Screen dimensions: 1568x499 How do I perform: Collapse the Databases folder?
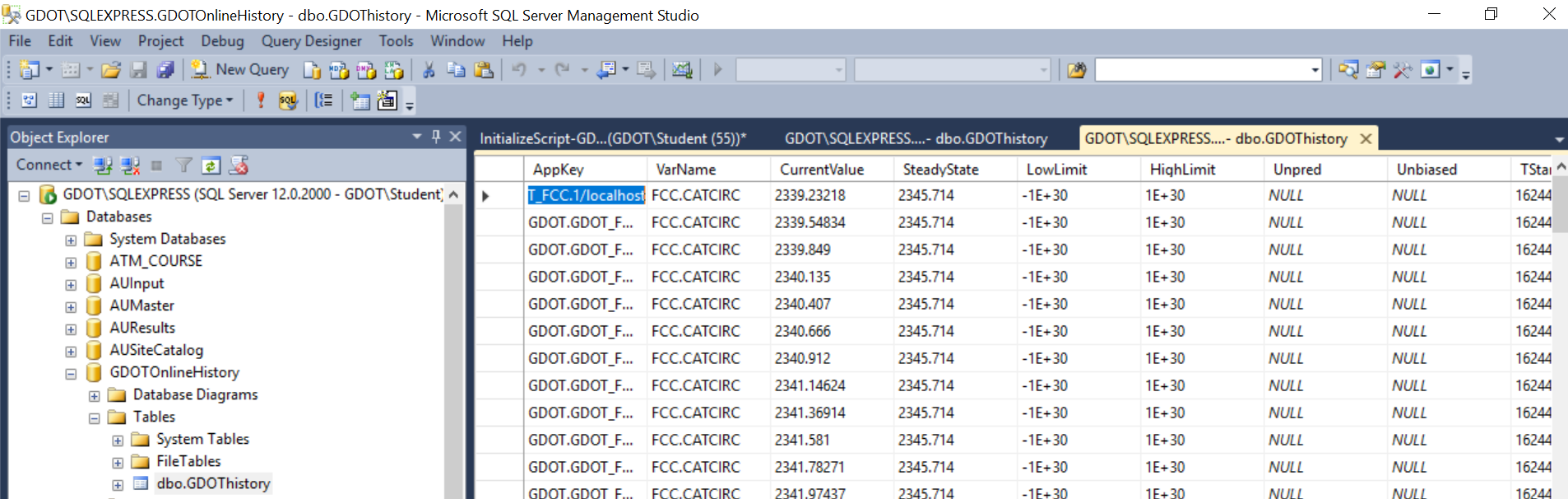click(x=47, y=217)
